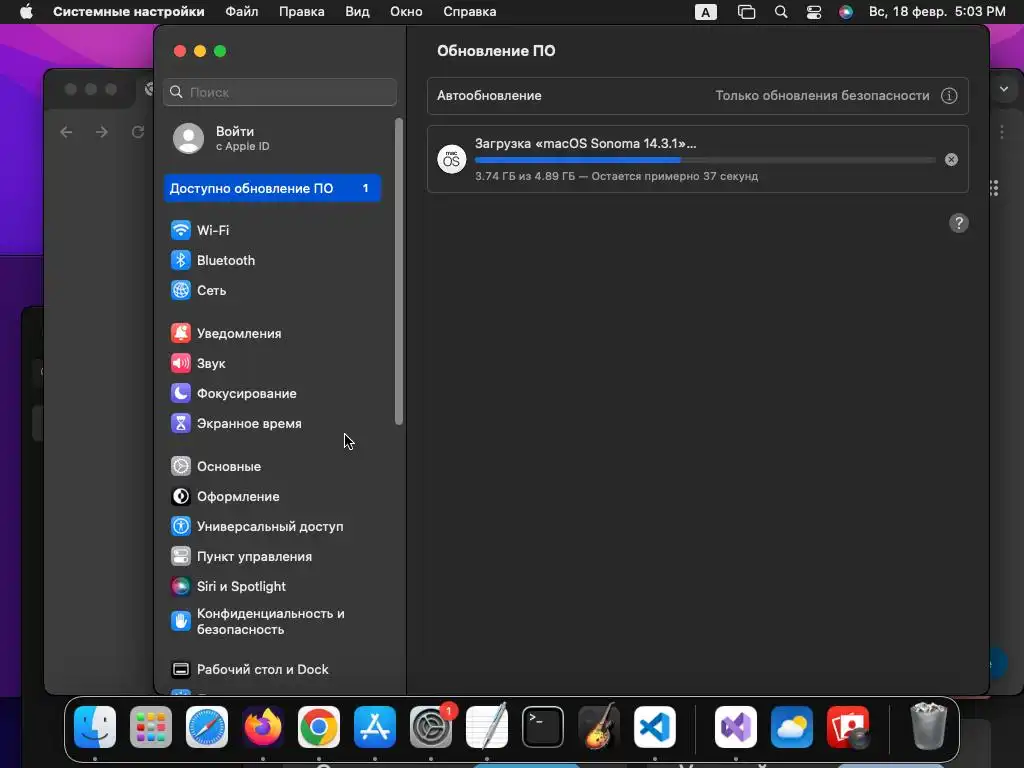1024x768 pixels.
Task: Open Visual Studio Code in Dock
Action: pyautogui.click(x=655, y=727)
